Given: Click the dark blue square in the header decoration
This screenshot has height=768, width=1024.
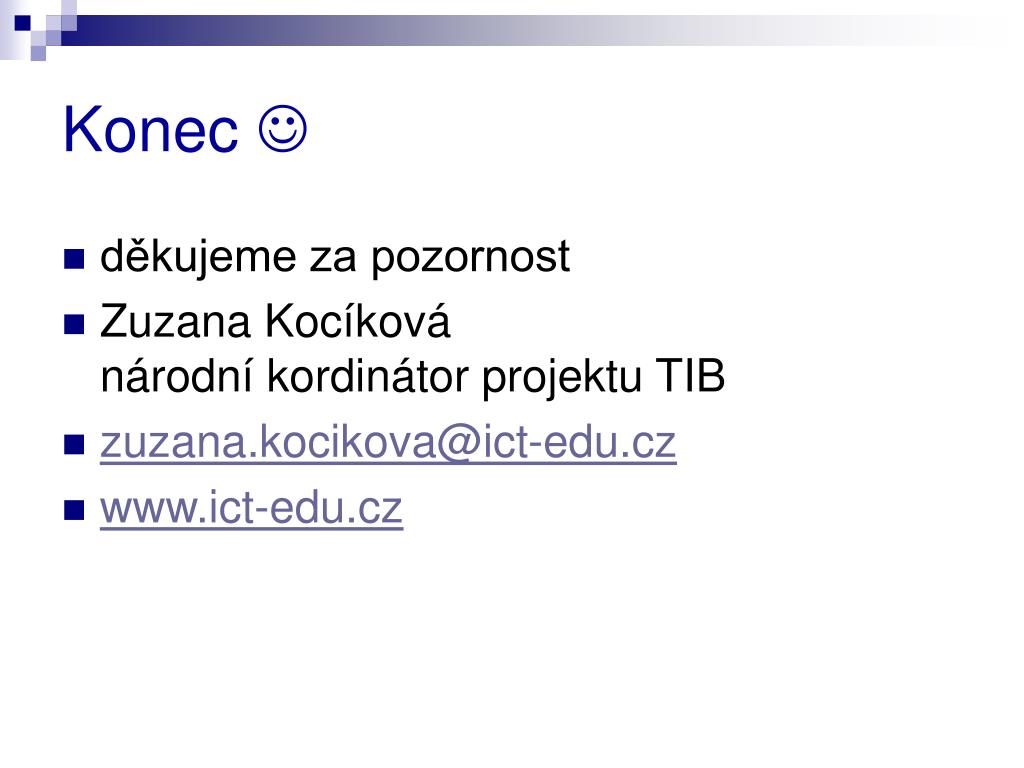Looking at the screenshot, I should (22, 23).
